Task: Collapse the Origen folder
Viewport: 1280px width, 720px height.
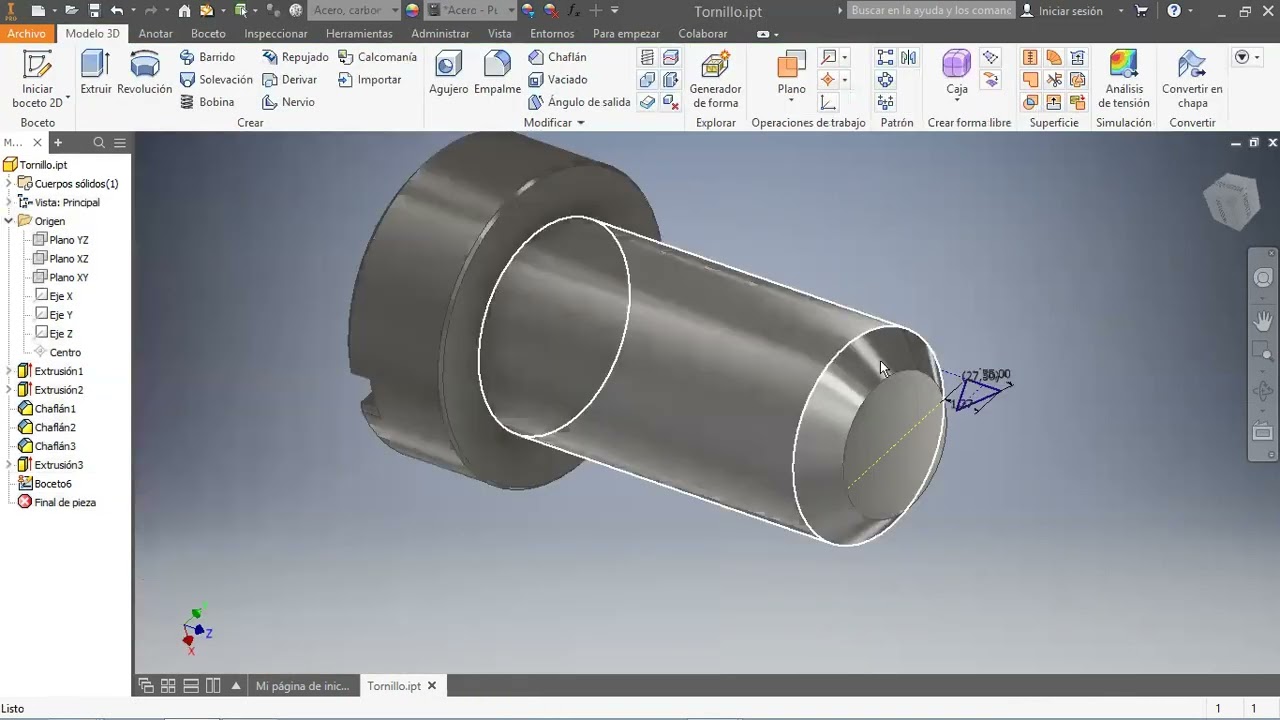Action: pos(9,221)
